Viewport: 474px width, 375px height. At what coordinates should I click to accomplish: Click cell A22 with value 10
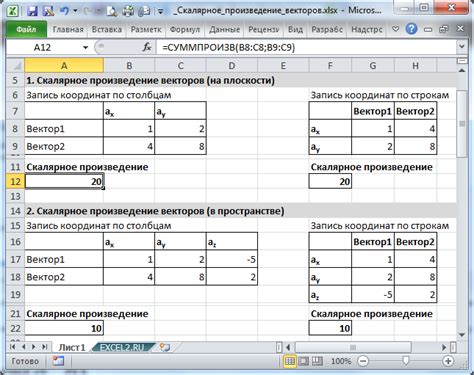coord(64,328)
